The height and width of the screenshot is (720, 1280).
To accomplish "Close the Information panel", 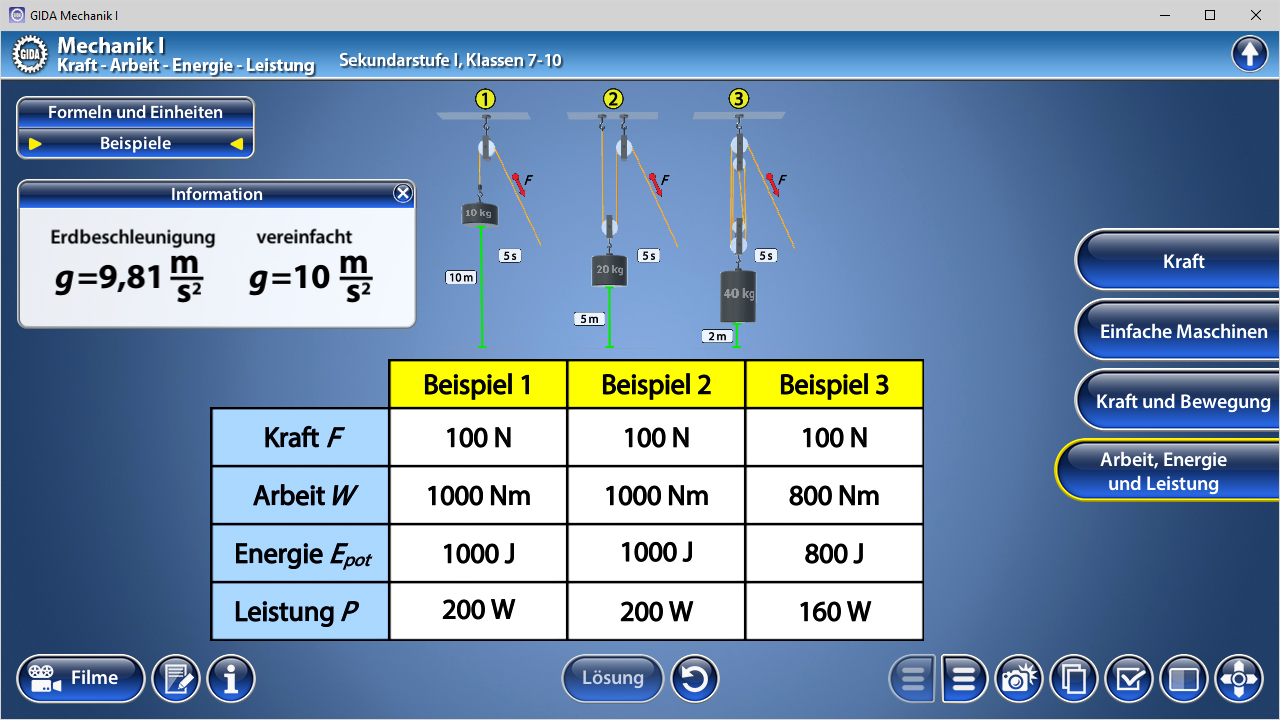I will coord(402,194).
